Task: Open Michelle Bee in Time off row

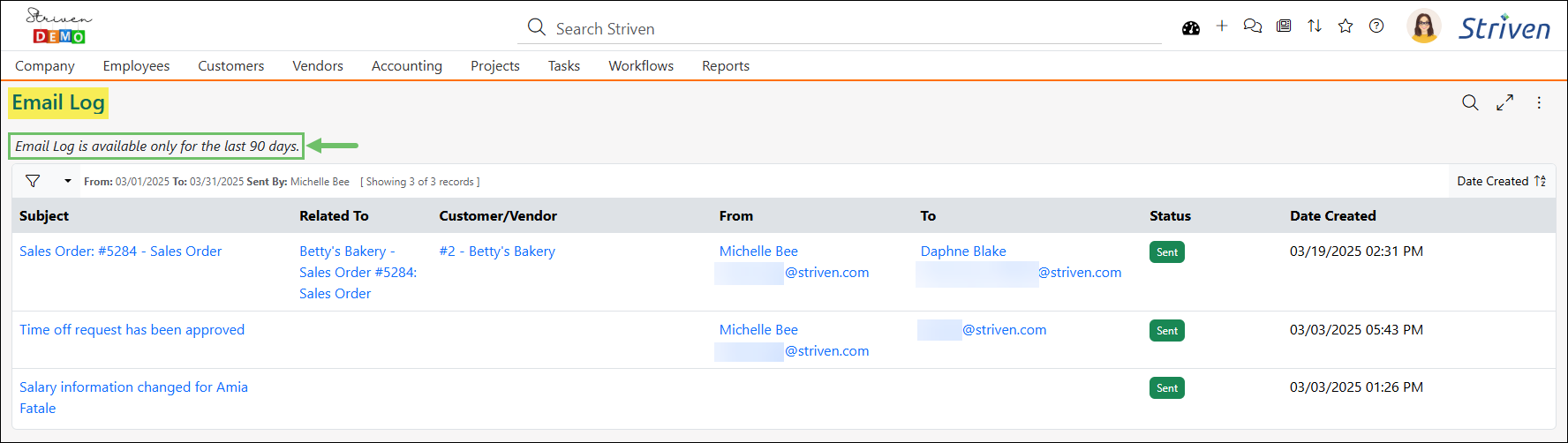Action: (758, 329)
